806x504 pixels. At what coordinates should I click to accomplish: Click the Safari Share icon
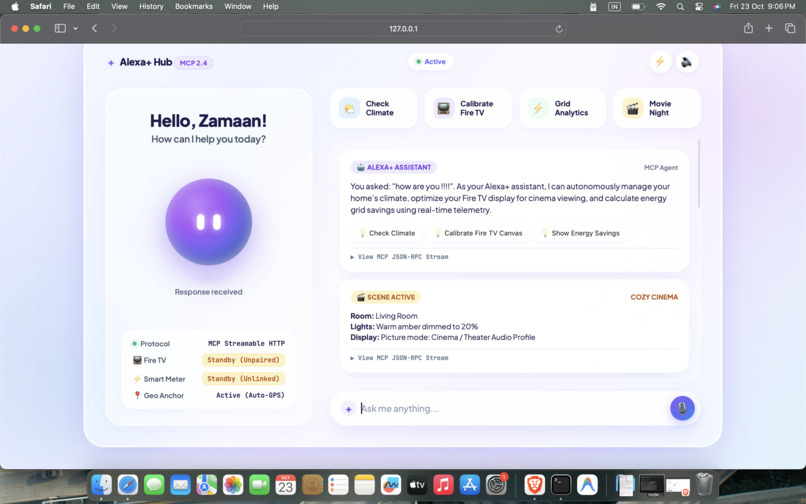[x=748, y=28]
